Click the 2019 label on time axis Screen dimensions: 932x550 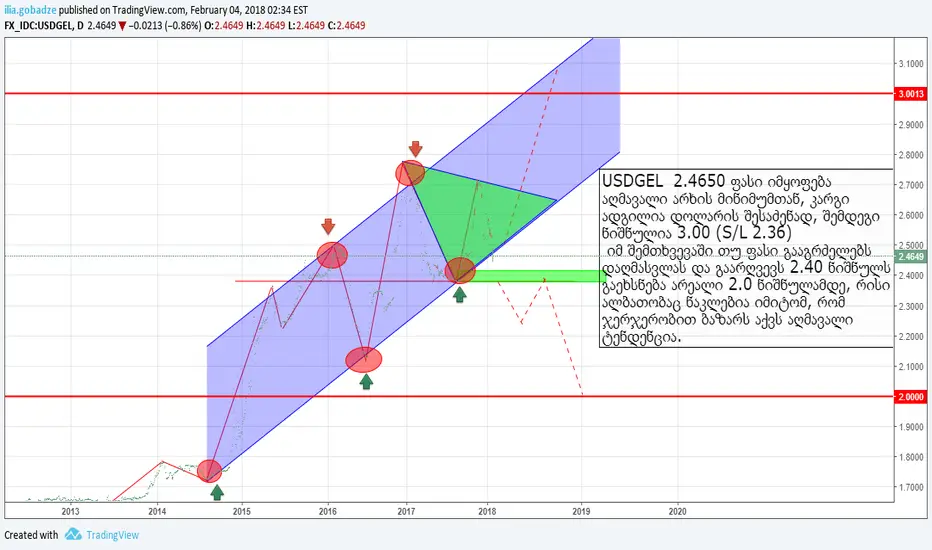point(581,511)
